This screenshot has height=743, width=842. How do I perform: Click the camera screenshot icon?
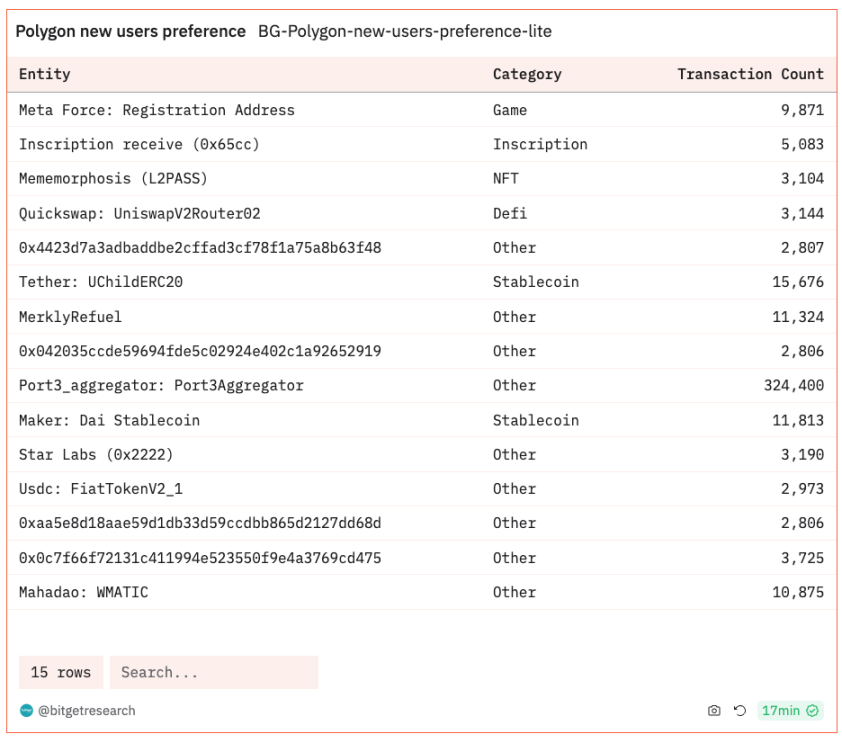click(714, 711)
